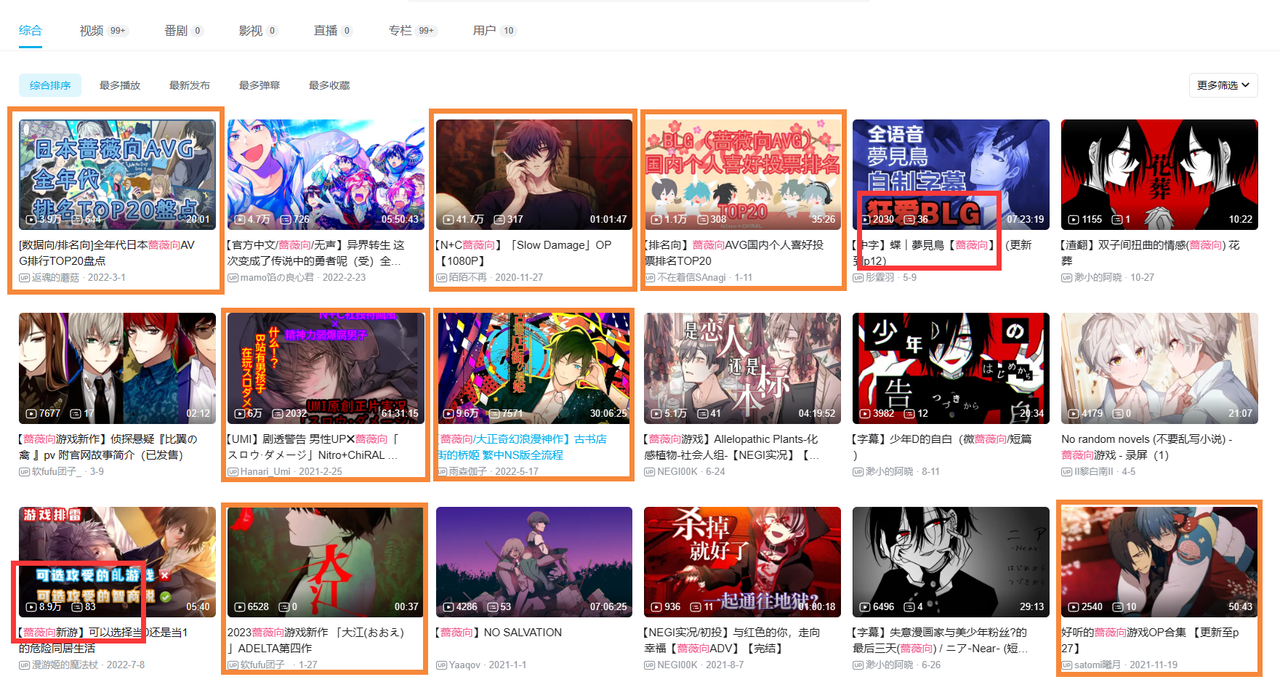Click UP badge beside 不在着信SAnagi

(650, 277)
